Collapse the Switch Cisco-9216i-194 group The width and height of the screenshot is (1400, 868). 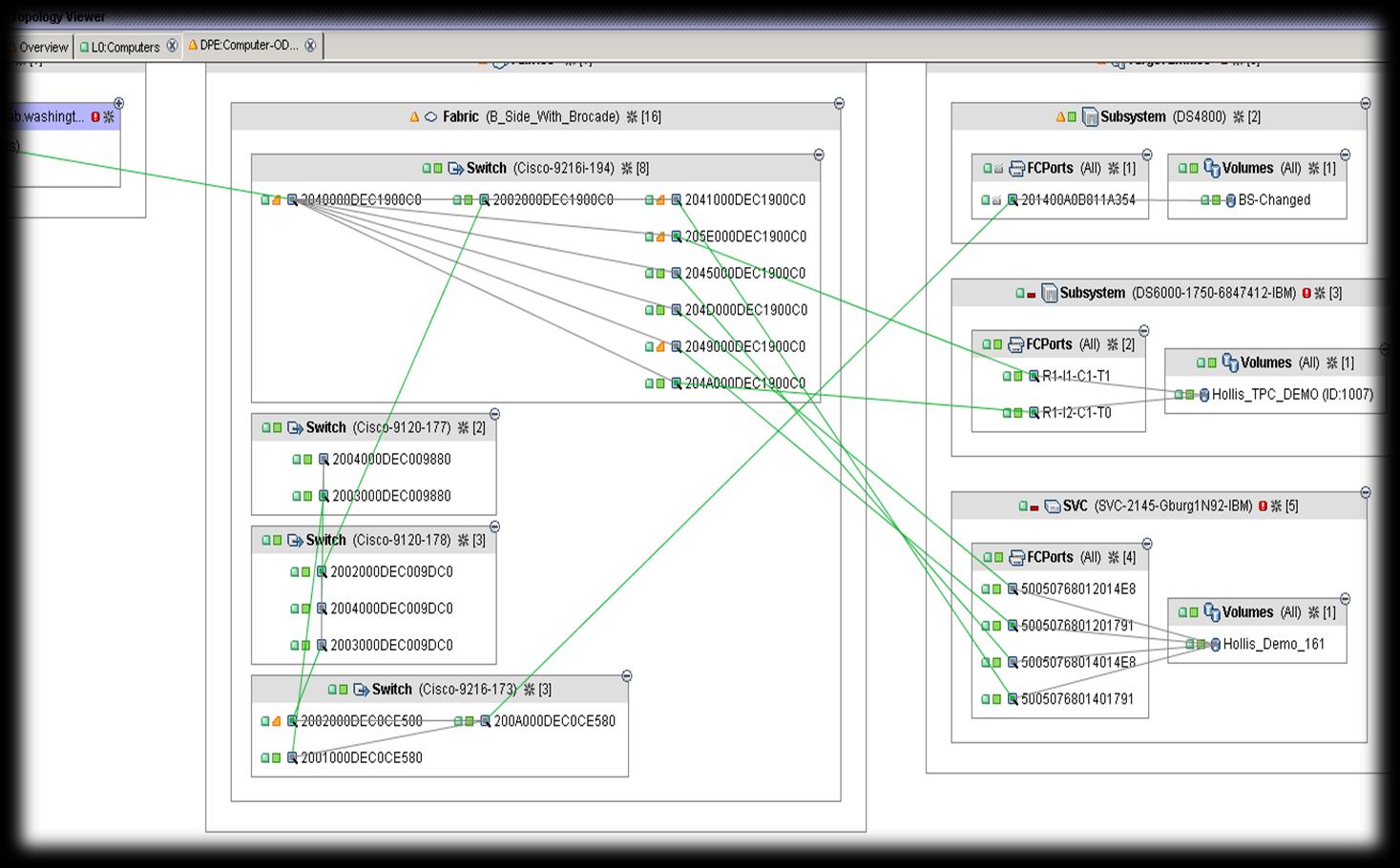coord(819,155)
